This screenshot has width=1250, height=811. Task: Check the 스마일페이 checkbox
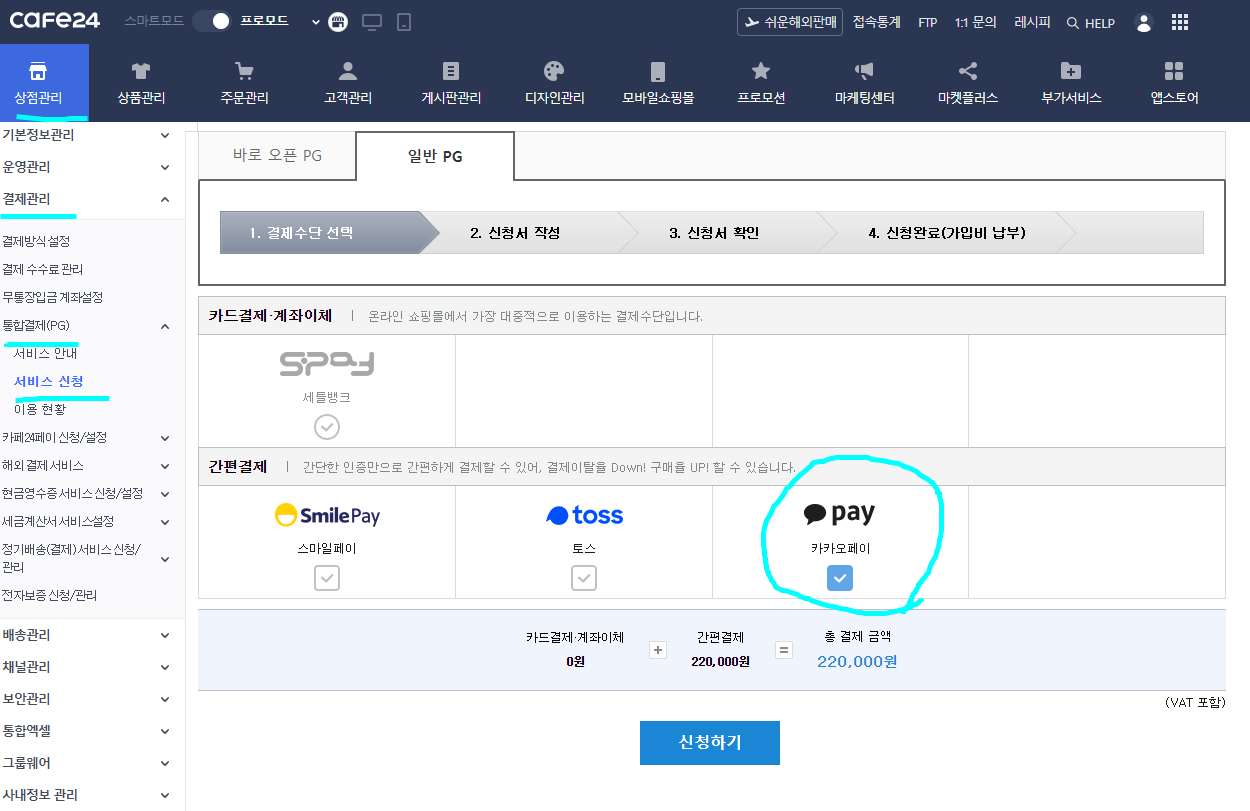coord(327,578)
